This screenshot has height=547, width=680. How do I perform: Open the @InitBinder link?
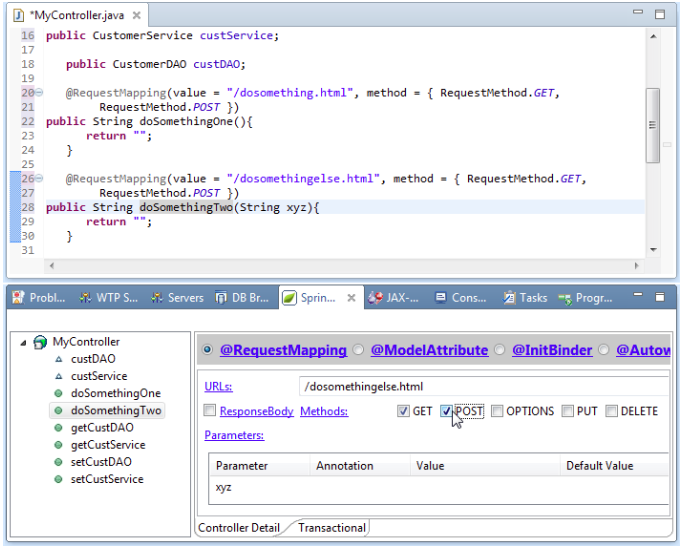[552, 350]
